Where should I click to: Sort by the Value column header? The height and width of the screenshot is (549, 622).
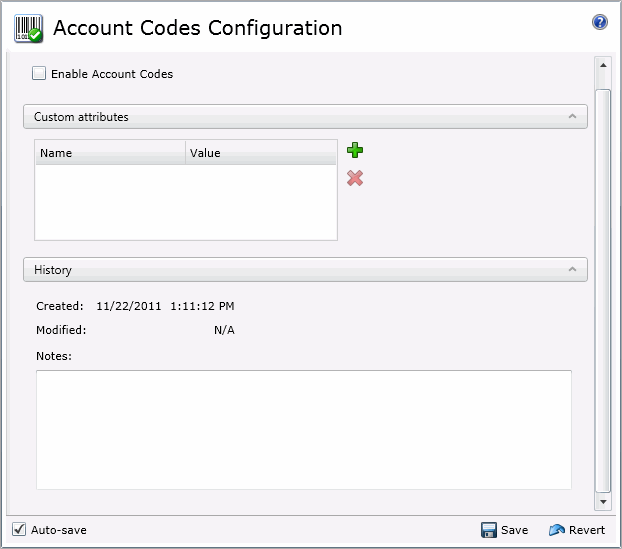click(260, 153)
